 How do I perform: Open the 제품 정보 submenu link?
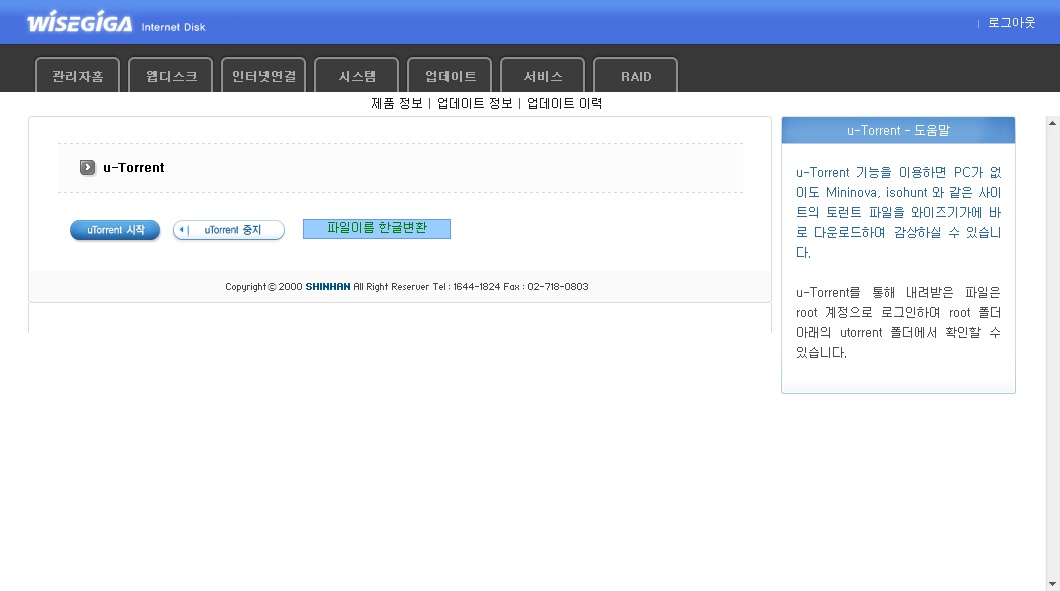[396, 103]
